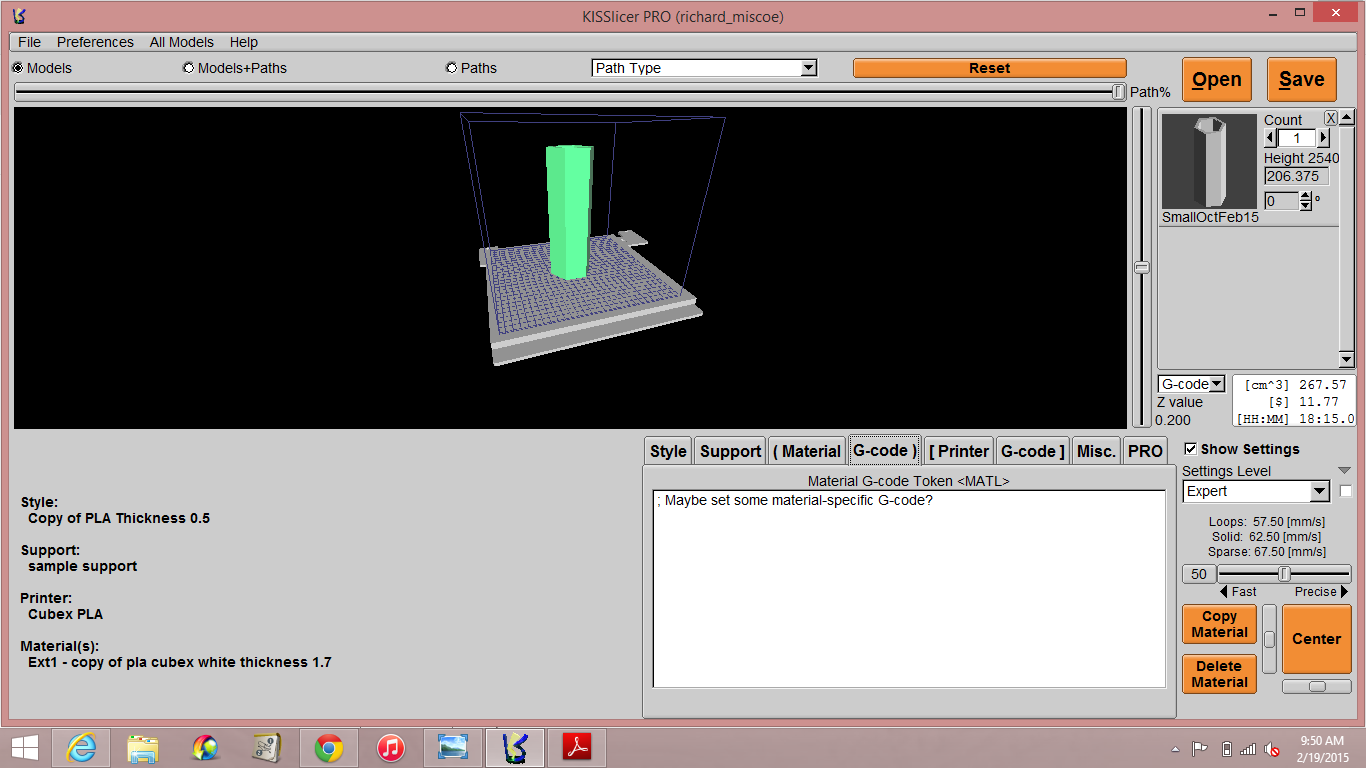Image resolution: width=1366 pixels, height=768 pixels.
Task: Click the KISSlicer taskbar icon
Action: point(515,747)
